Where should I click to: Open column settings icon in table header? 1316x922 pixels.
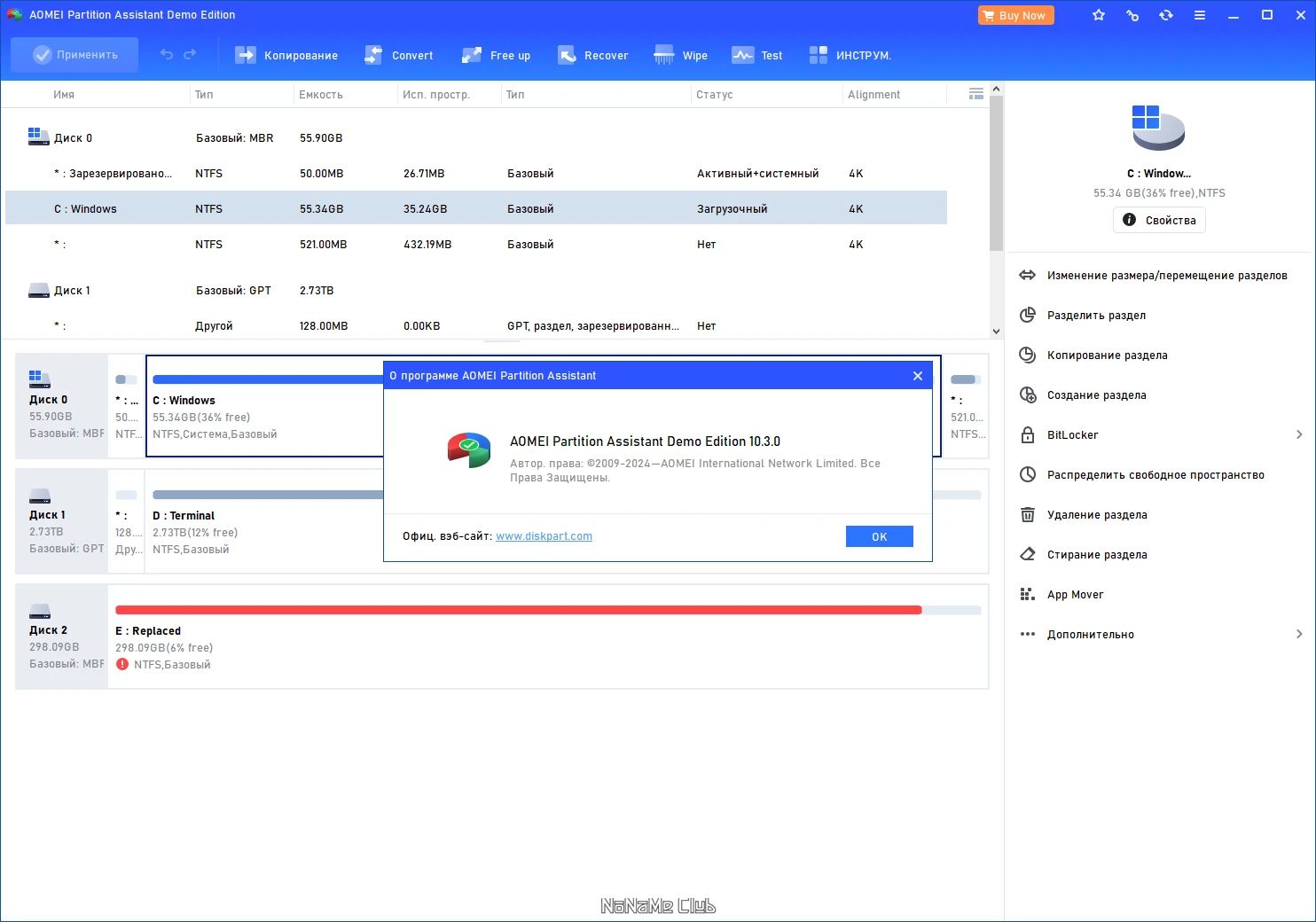click(x=975, y=94)
